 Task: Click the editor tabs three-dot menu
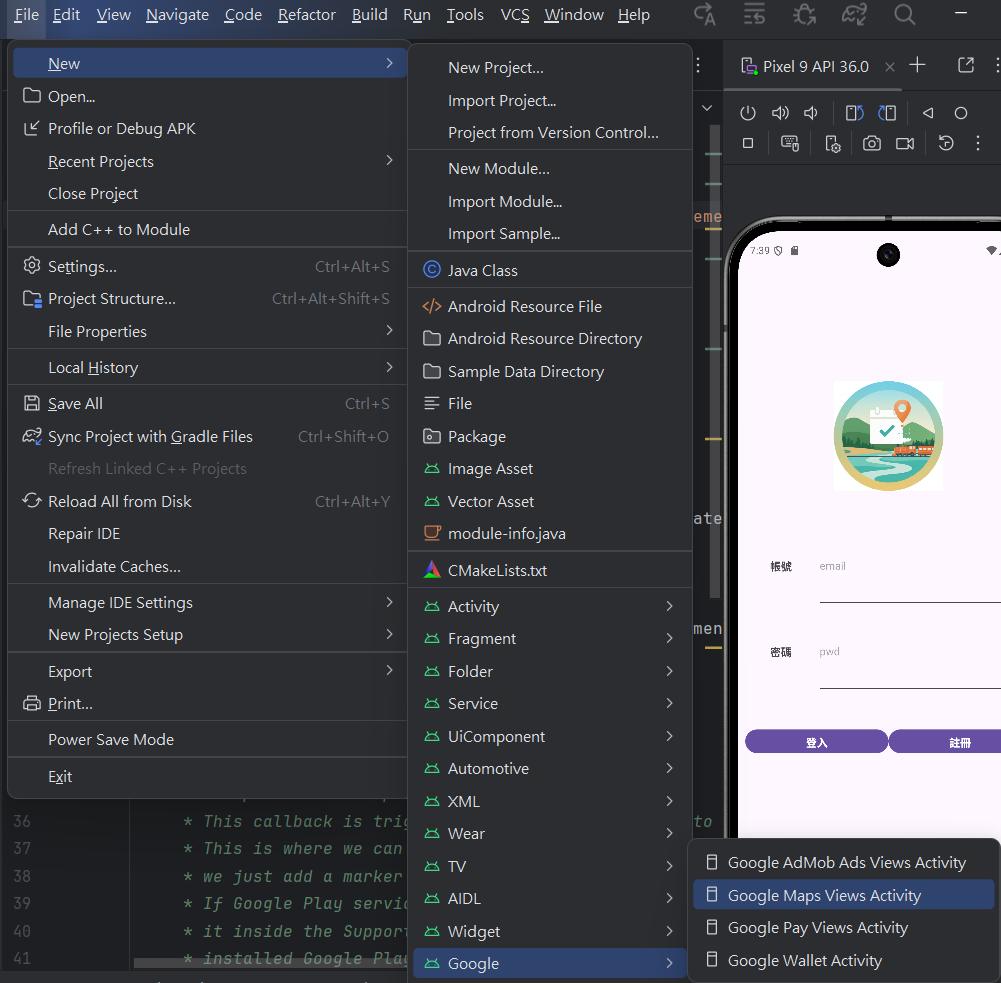[x=698, y=65]
